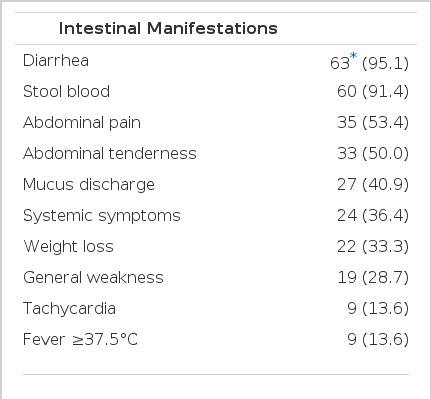Click the Abdominal tenderness label
Screen dimensions: 431x399
110,153
